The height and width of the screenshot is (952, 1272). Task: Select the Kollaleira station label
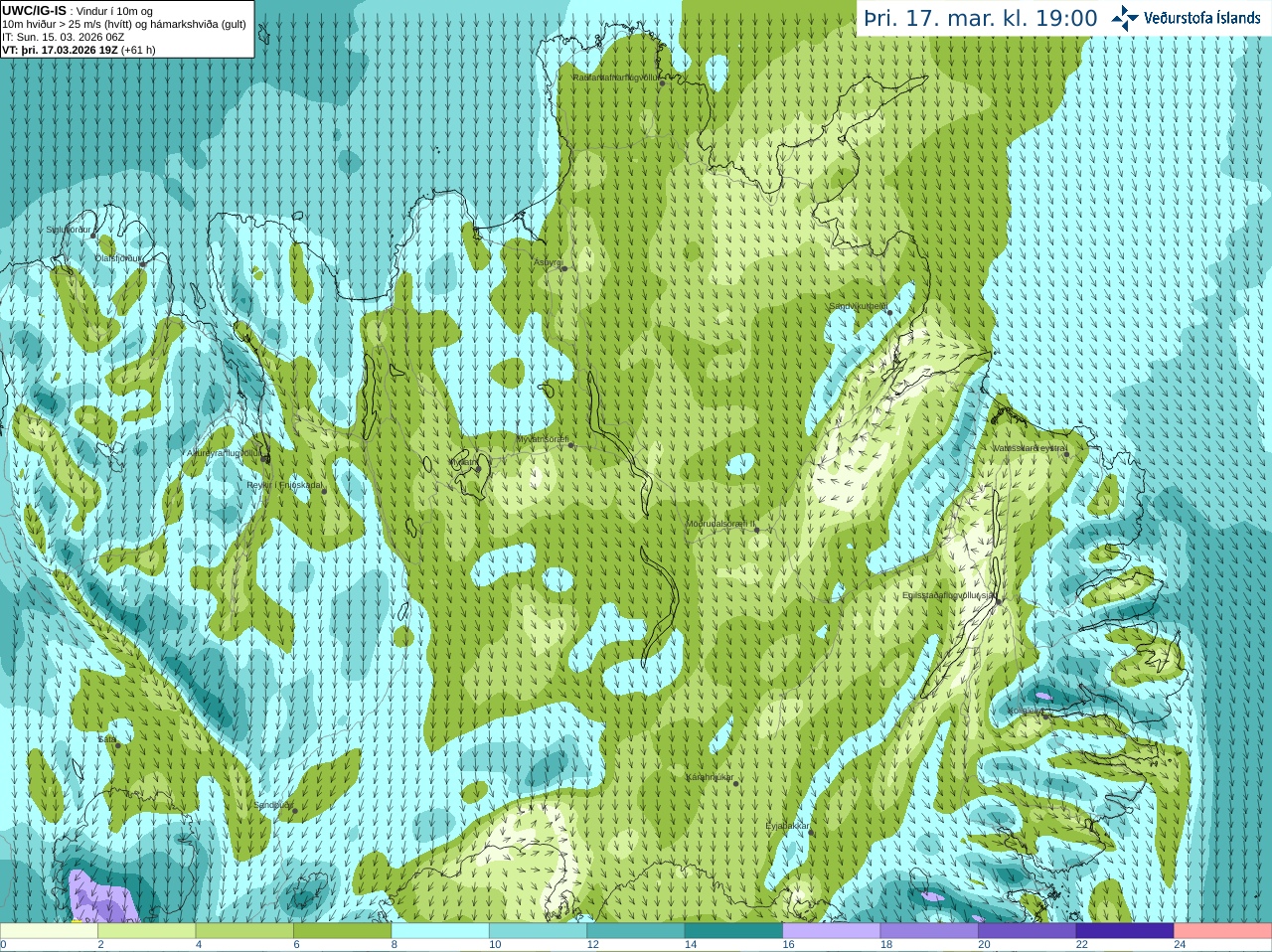point(1025,711)
